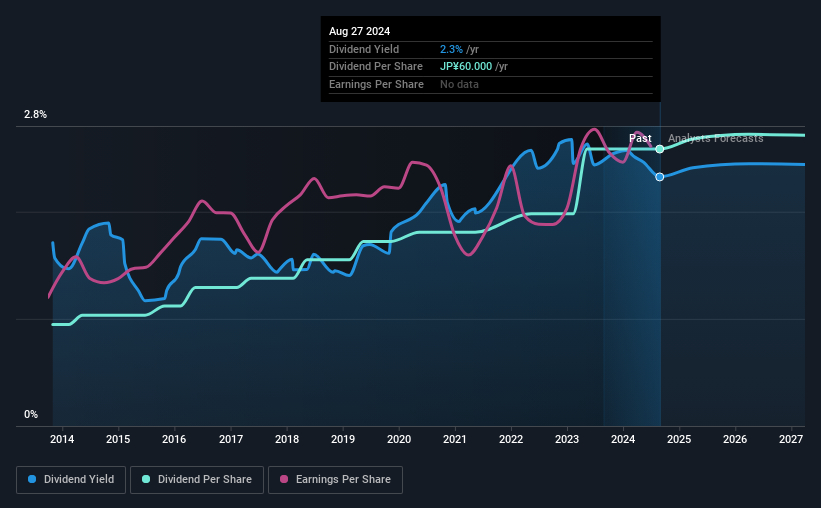Click the 2.3% dividend yield tooltip value
This screenshot has width=821, height=508.
(451, 49)
